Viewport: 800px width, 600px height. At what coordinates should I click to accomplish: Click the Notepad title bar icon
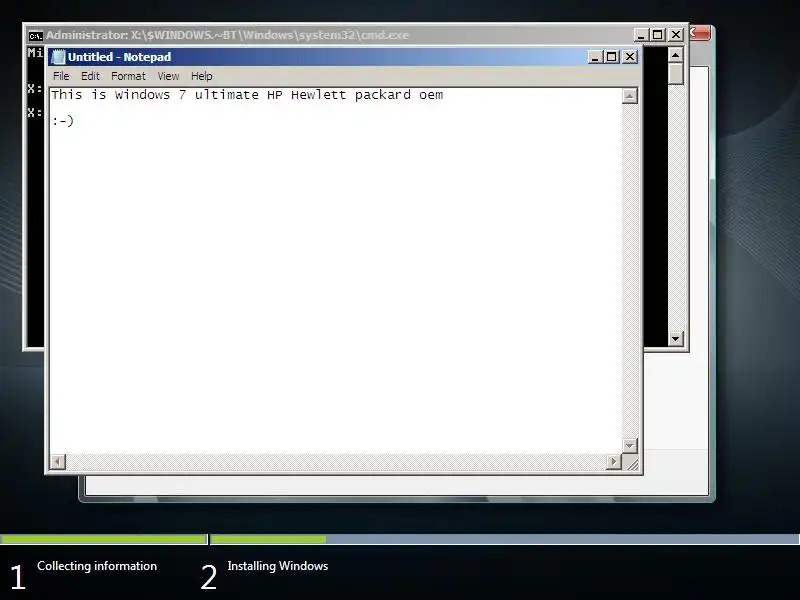click(59, 57)
